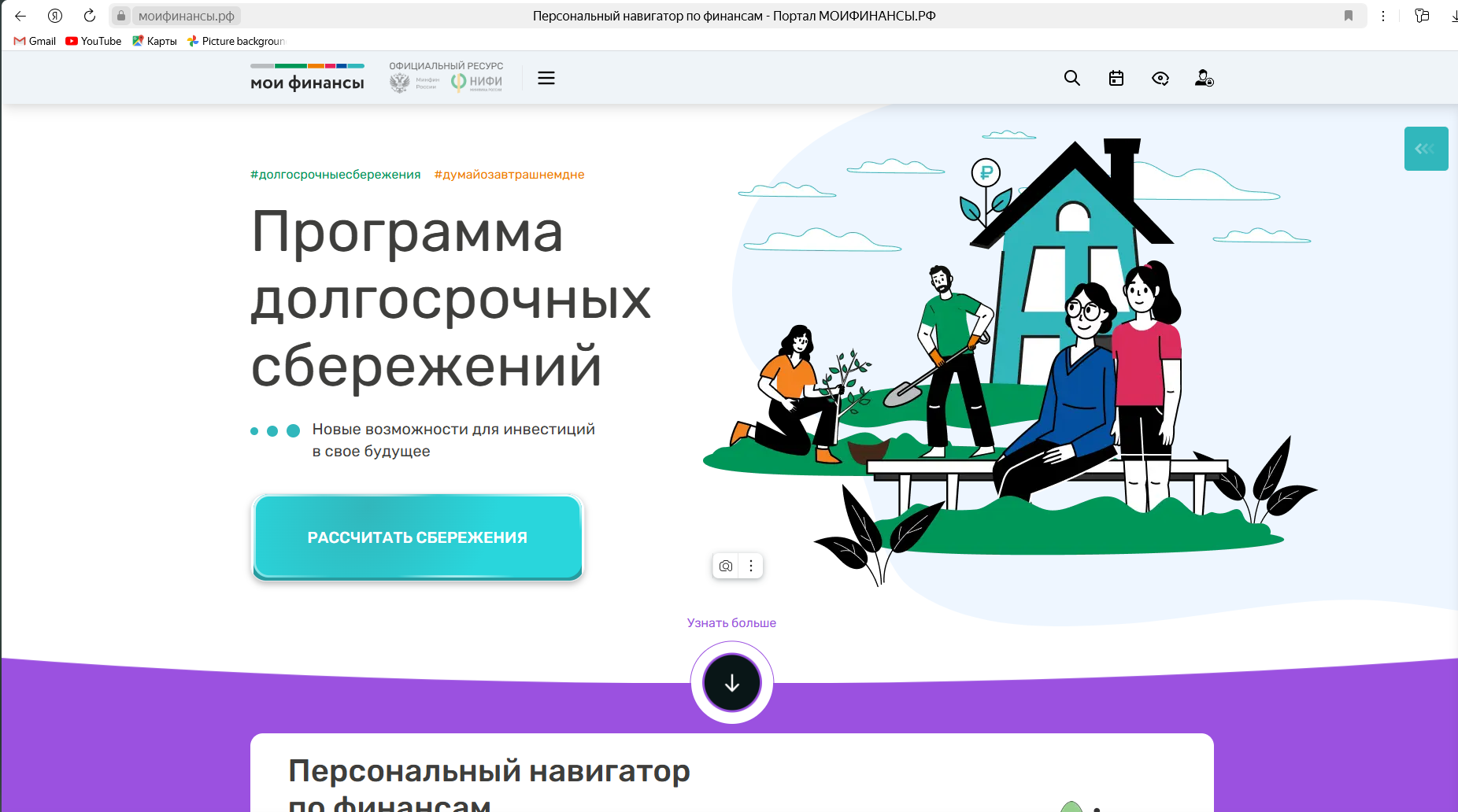Click the #долгосрочныесбережения hashtag link
The width and height of the screenshot is (1458, 812).
pyautogui.click(x=335, y=175)
